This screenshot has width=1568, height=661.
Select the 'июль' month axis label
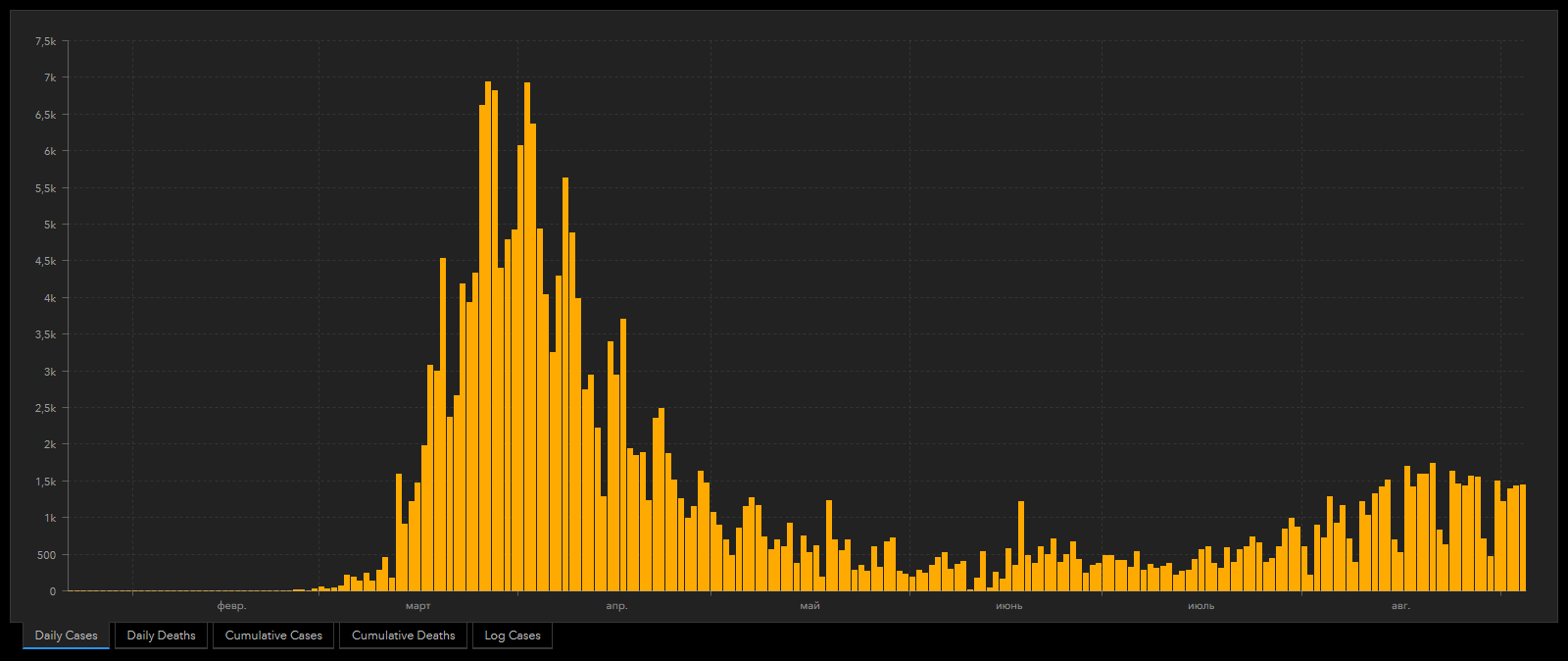[1201, 606]
